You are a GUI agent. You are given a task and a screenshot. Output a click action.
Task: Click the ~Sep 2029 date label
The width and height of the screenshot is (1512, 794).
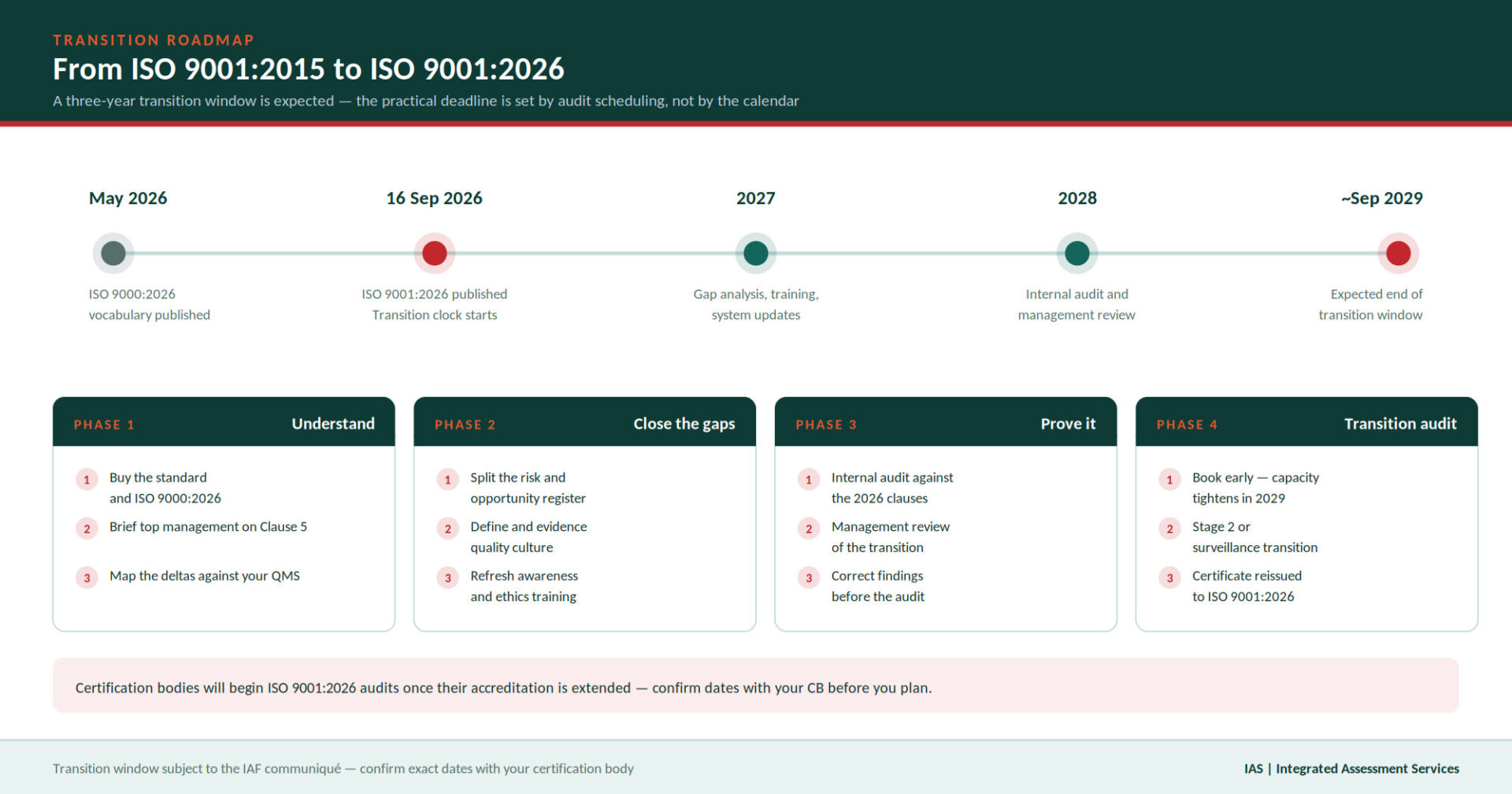click(1382, 198)
